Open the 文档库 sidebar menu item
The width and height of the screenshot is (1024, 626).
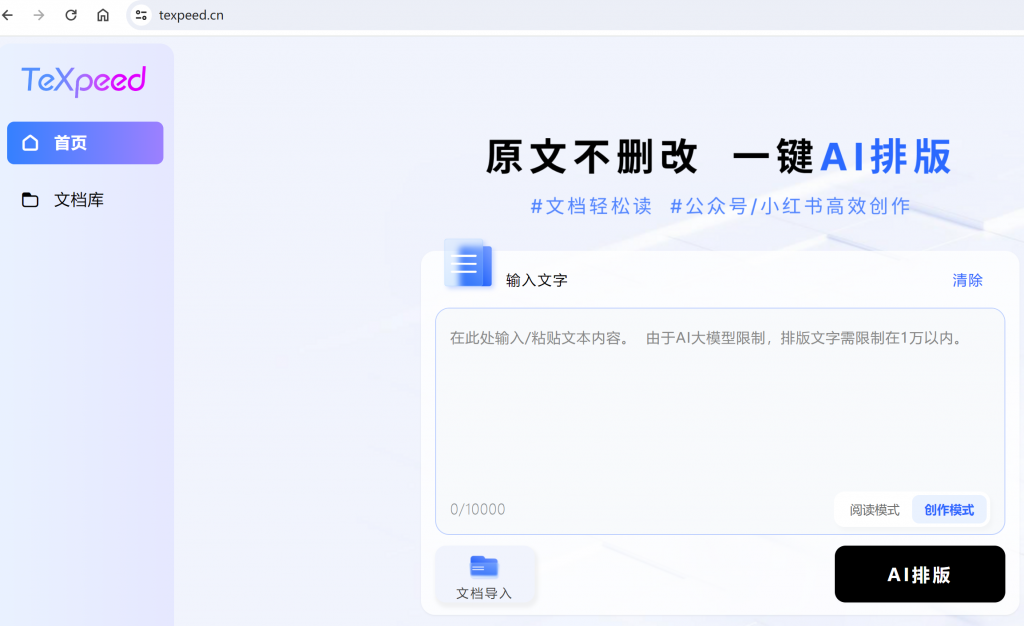point(79,200)
